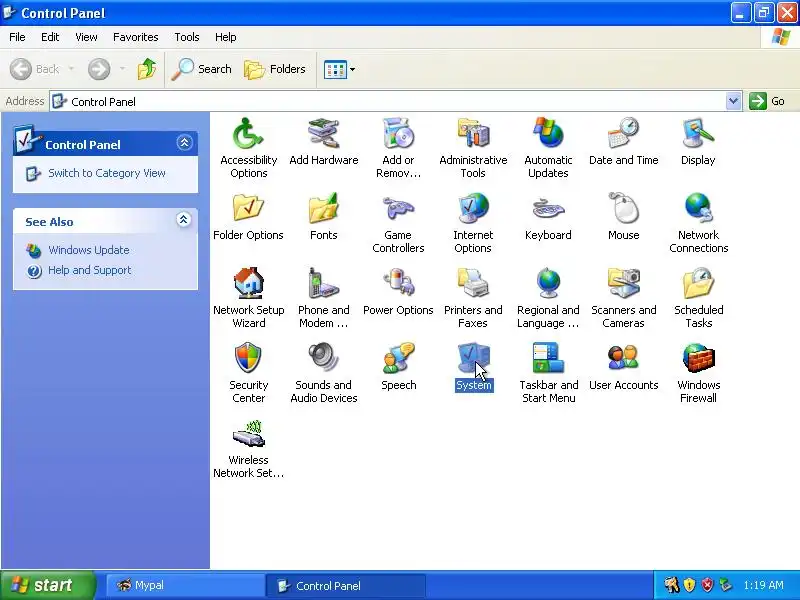
Task: Open the Start menu
Action: 47,585
